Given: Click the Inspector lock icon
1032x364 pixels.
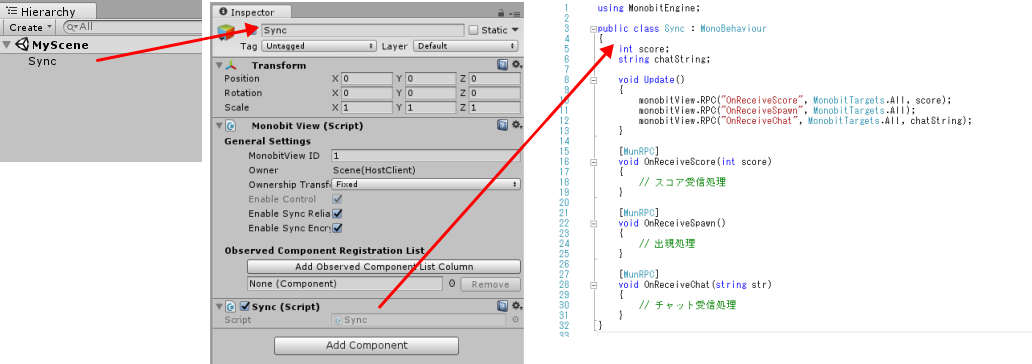Looking at the screenshot, I should click(x=502, y=13).
